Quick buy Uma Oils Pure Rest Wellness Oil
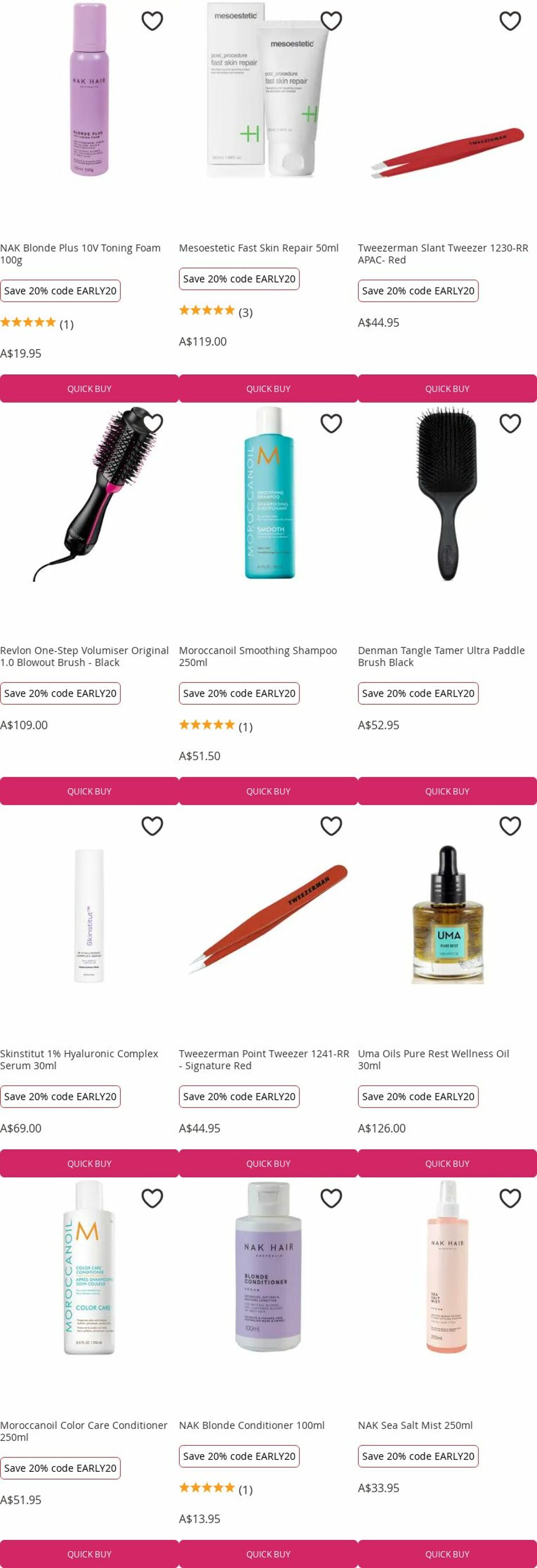 pyautogui.click(x=447, y=1162)
